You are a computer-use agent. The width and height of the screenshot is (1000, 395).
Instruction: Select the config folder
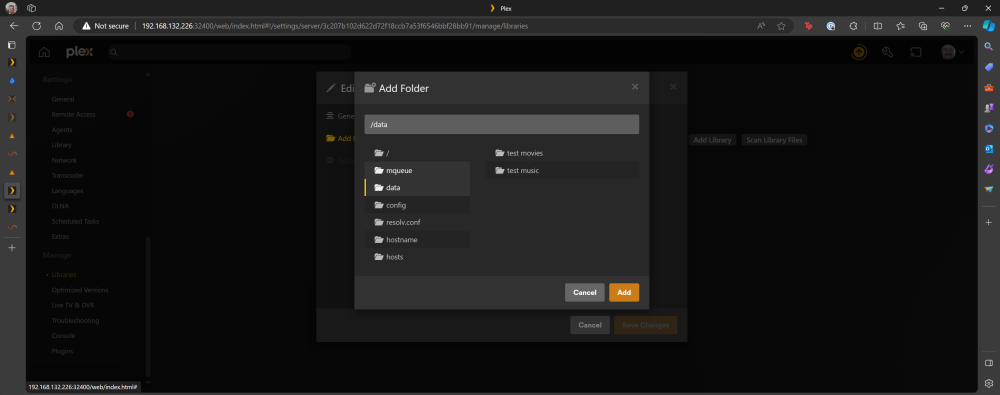(417, 205)
